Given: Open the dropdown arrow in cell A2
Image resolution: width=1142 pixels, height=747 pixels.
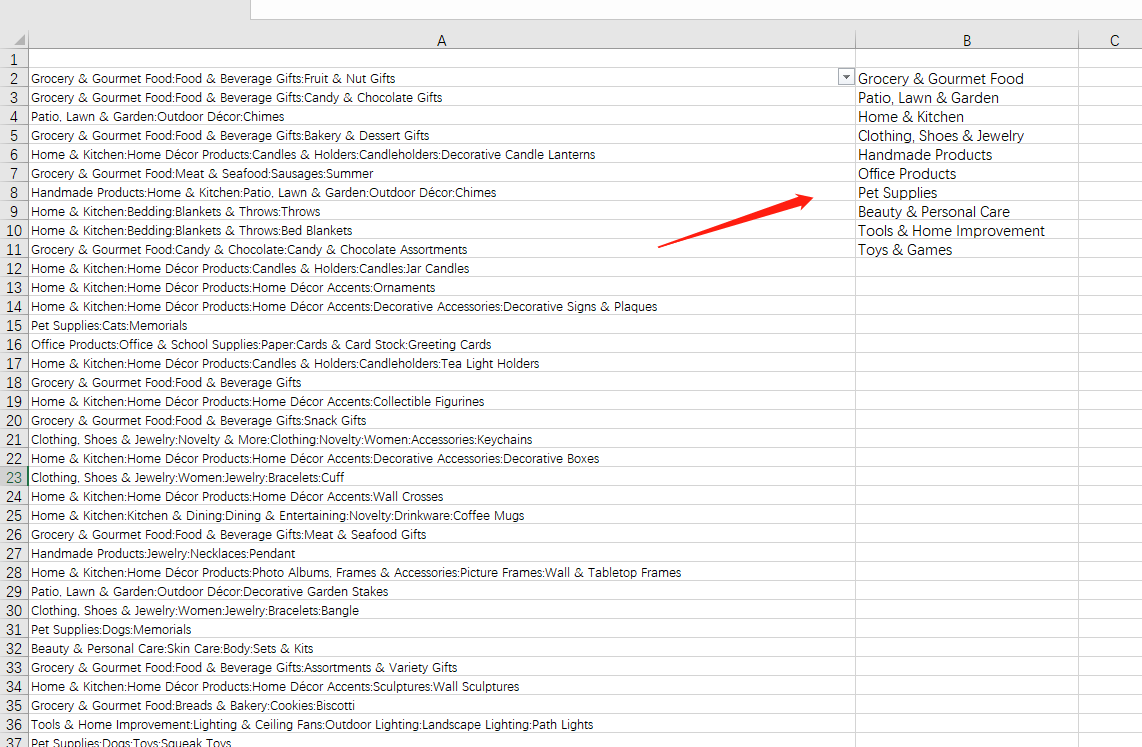Looking at the screenshot, I should (846, 77).
